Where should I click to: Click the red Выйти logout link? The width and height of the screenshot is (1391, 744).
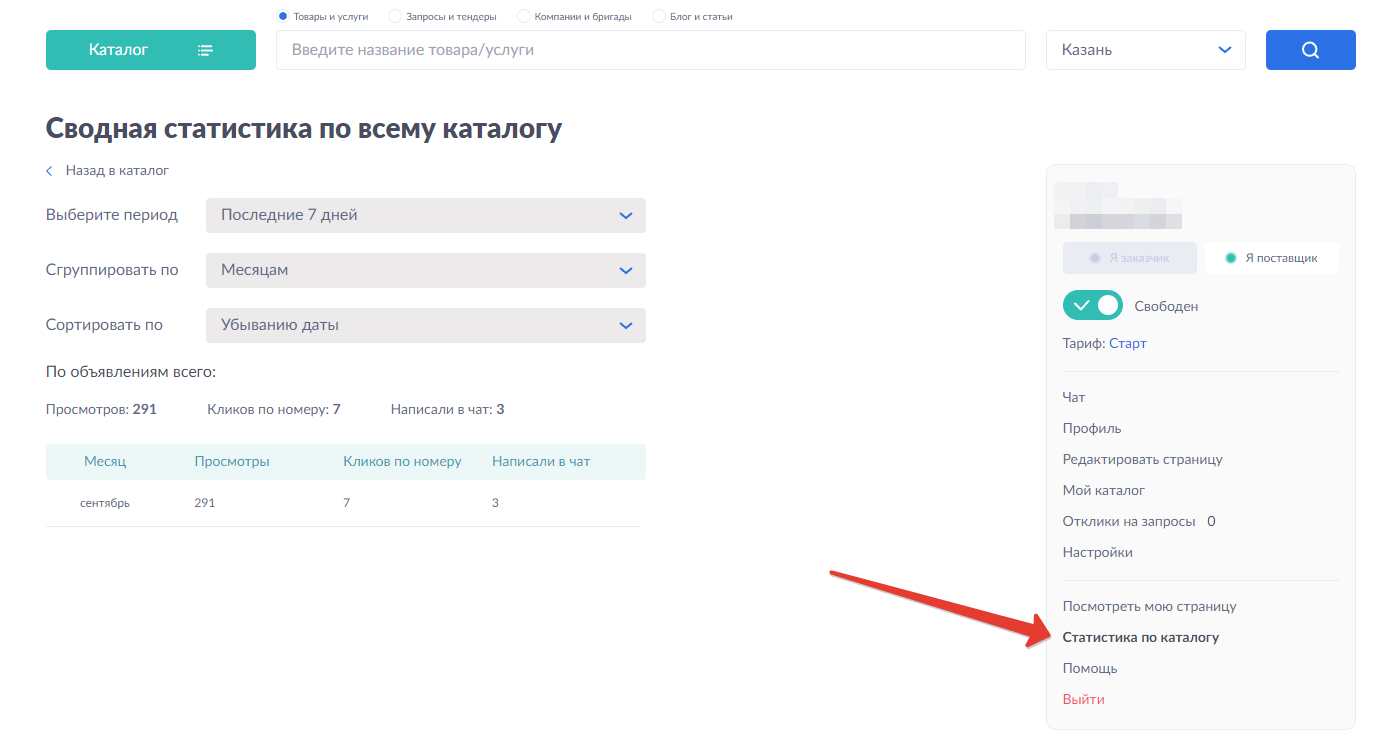[x=1083, y=699]
